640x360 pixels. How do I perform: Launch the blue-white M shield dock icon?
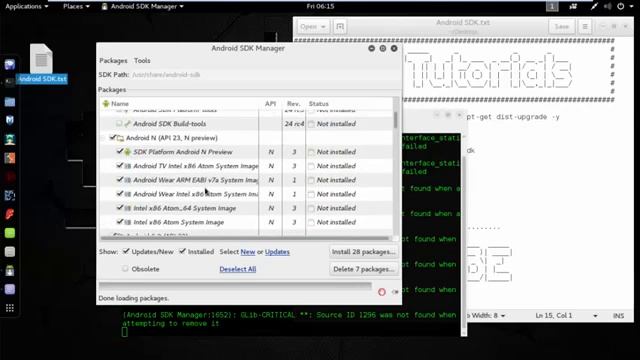point(10,120)
